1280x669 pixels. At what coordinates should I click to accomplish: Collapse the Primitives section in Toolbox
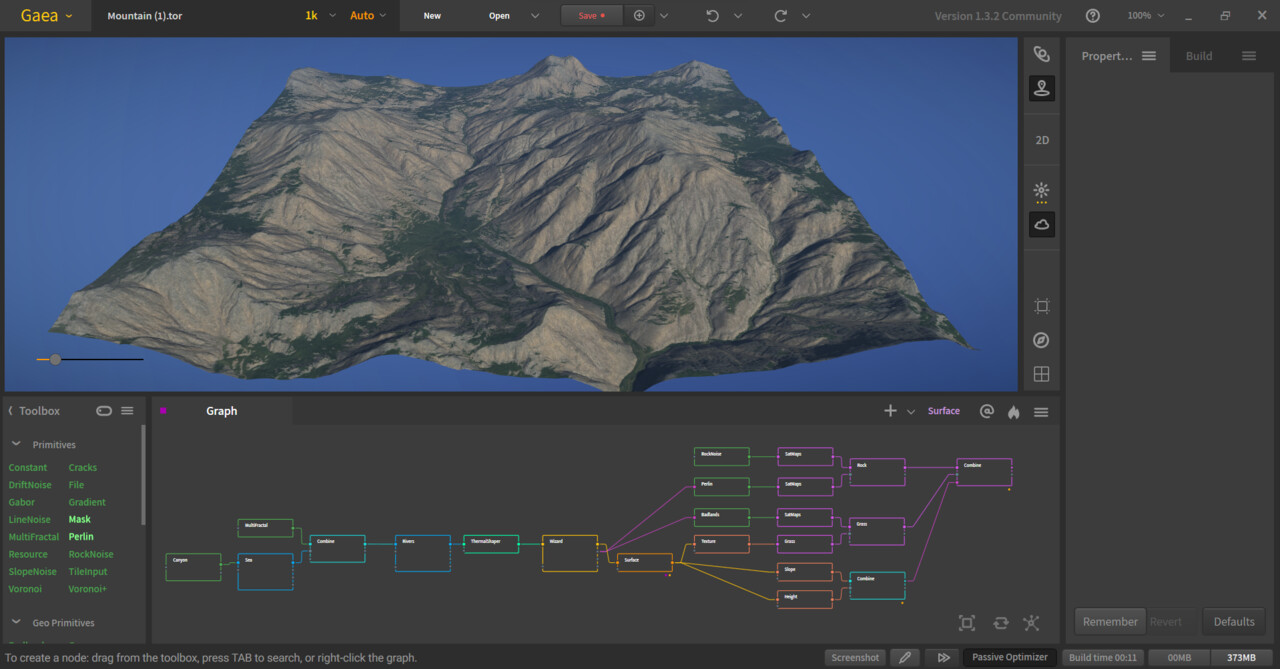(x=16, y=444)
